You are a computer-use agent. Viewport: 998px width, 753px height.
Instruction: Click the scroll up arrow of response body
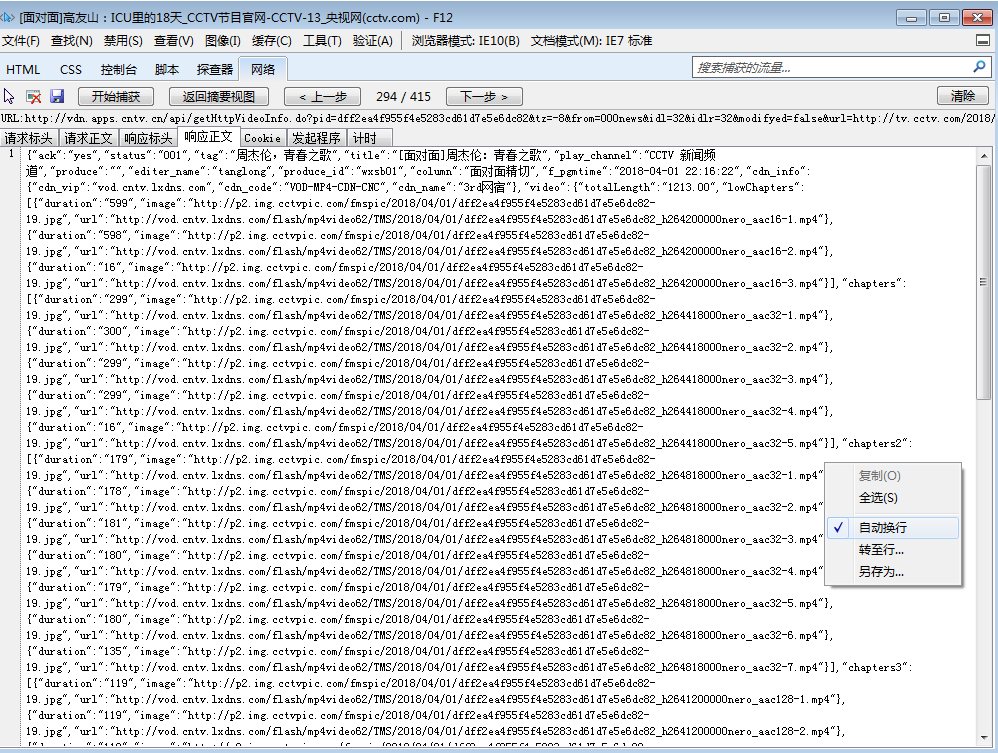pyautogui.click(x=983, y=156)
